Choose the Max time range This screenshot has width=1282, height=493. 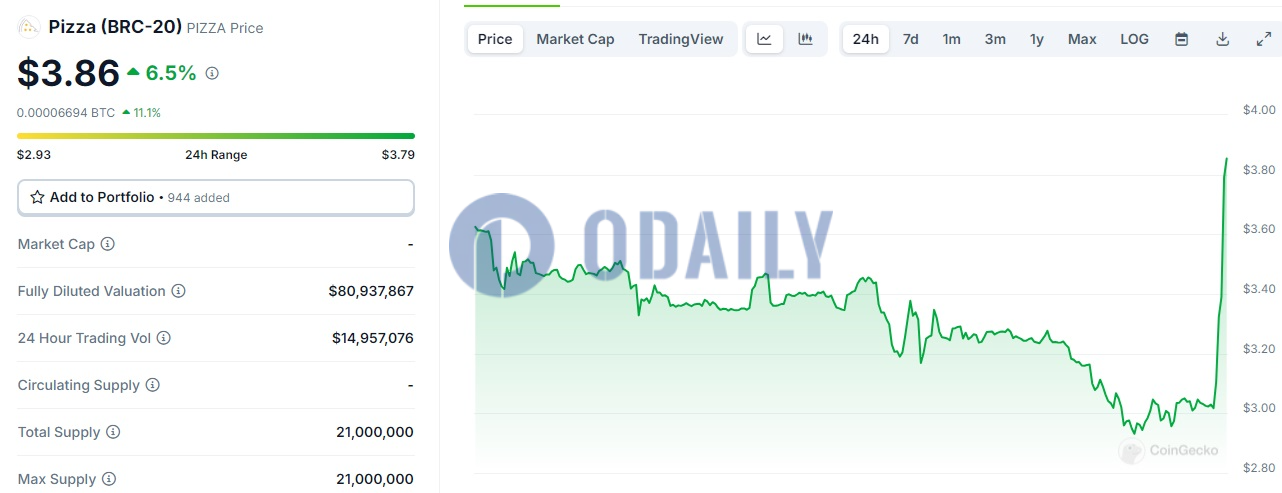(x=1081, y=39)
